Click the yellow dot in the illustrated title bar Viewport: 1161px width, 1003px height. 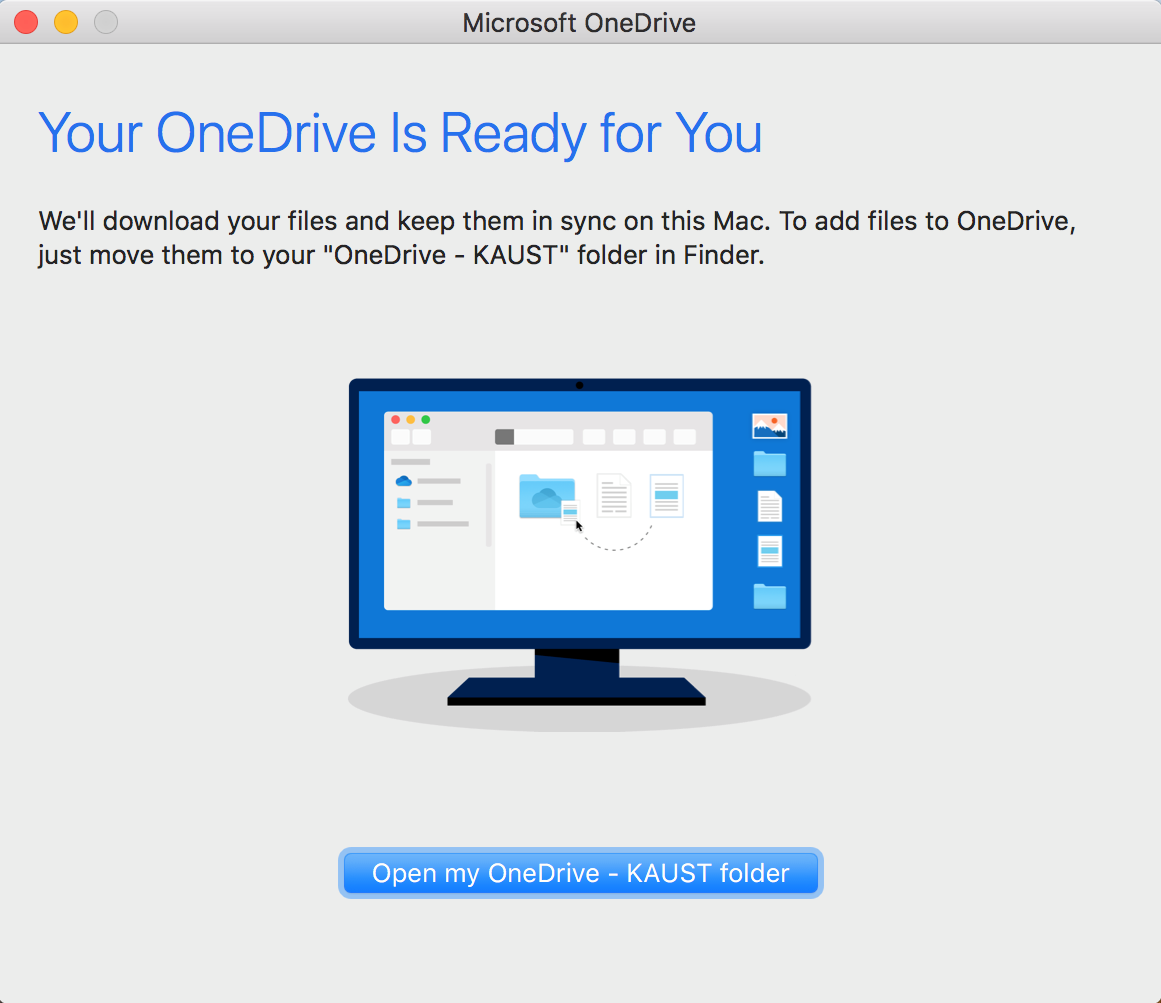(411, 419)
